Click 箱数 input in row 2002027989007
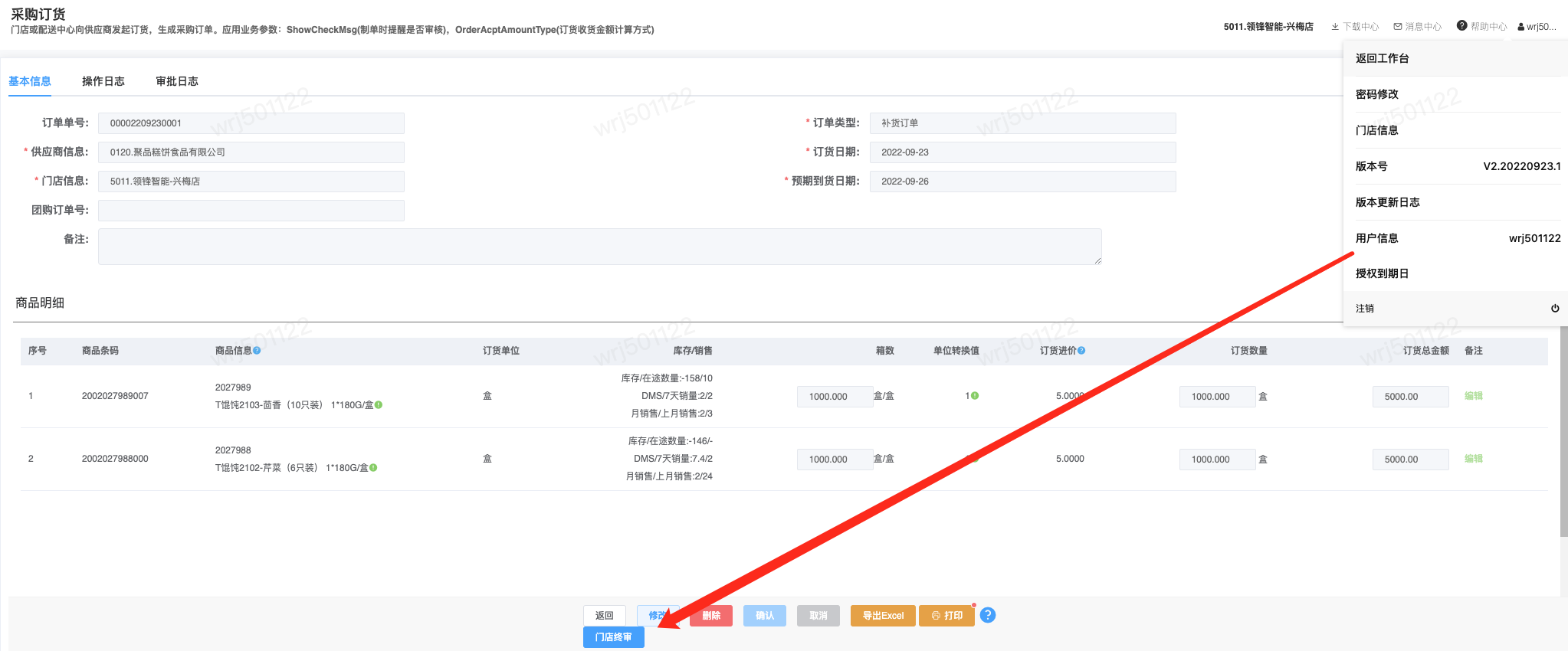1568x651 pixels. pyautogui.click(x=835, y=397)
